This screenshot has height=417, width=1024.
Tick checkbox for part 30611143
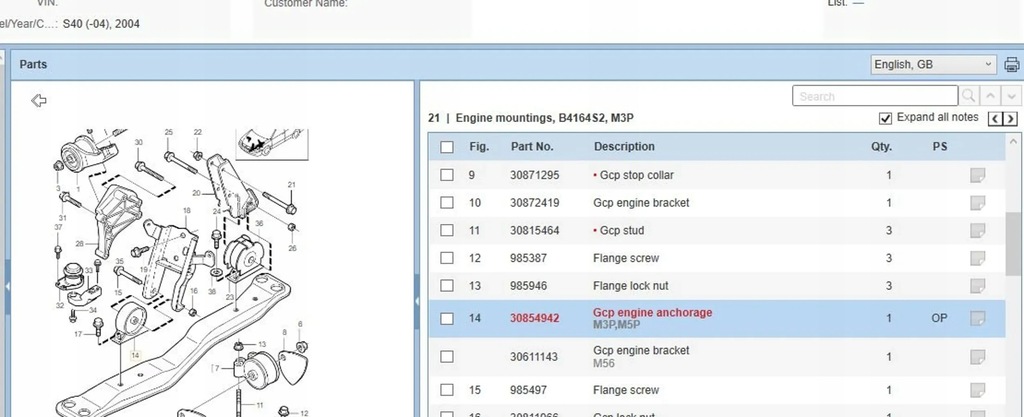point(447,357)
